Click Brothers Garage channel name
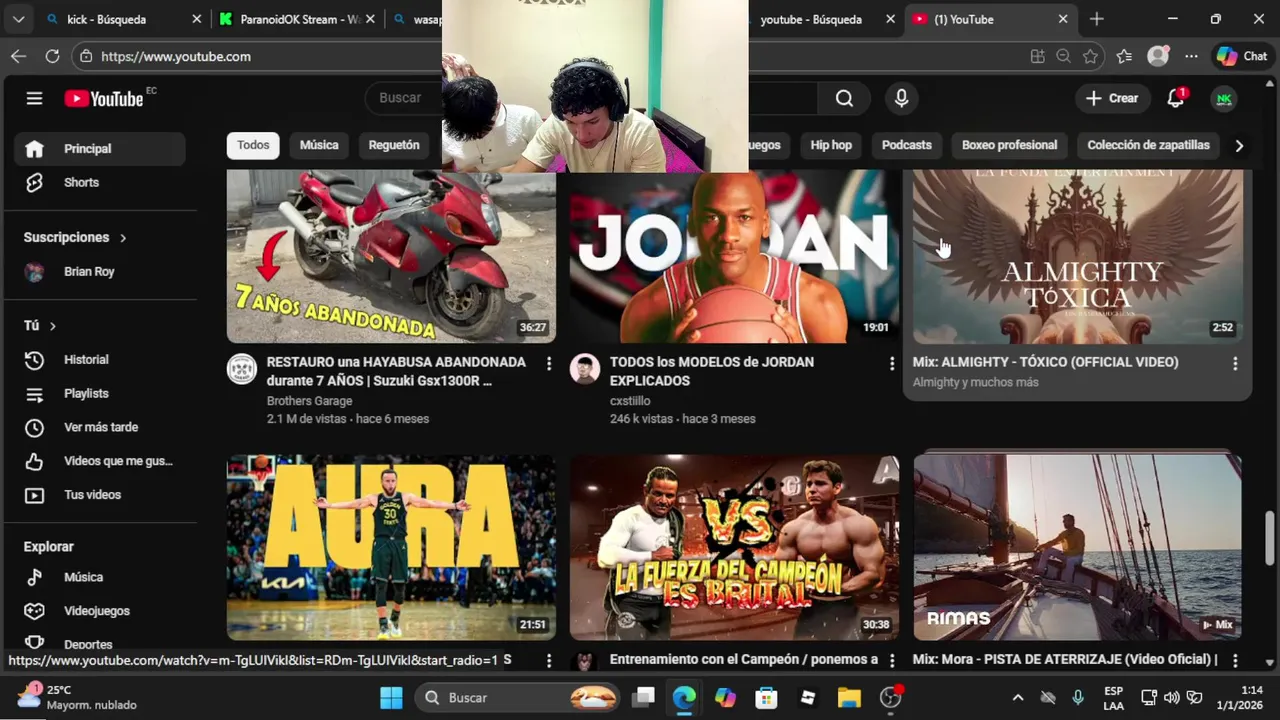Image resolution: width=1280 pixels, height=720 pixels. tap(309, 401)
